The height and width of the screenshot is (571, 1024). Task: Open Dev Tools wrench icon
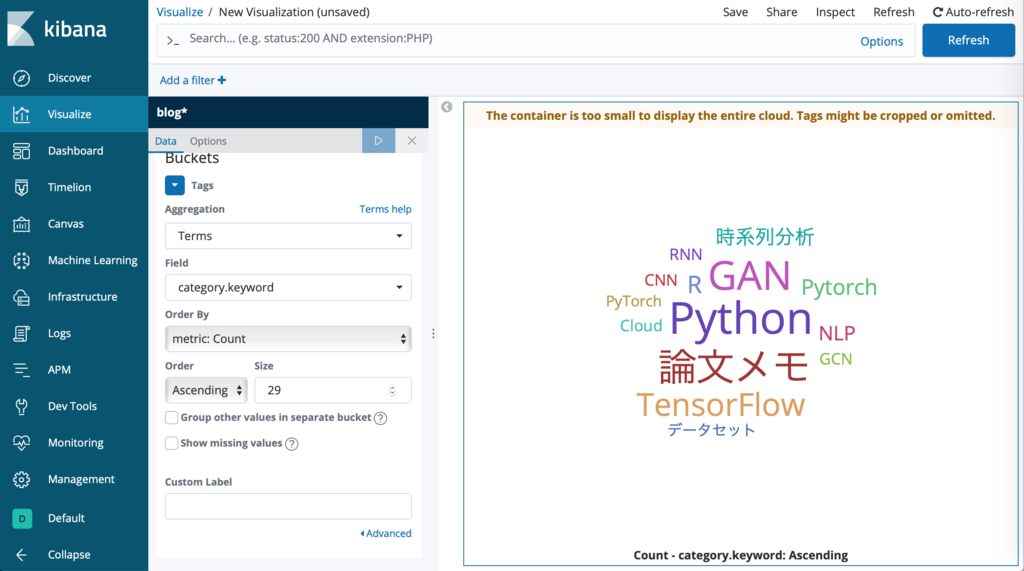pos(21,406)
